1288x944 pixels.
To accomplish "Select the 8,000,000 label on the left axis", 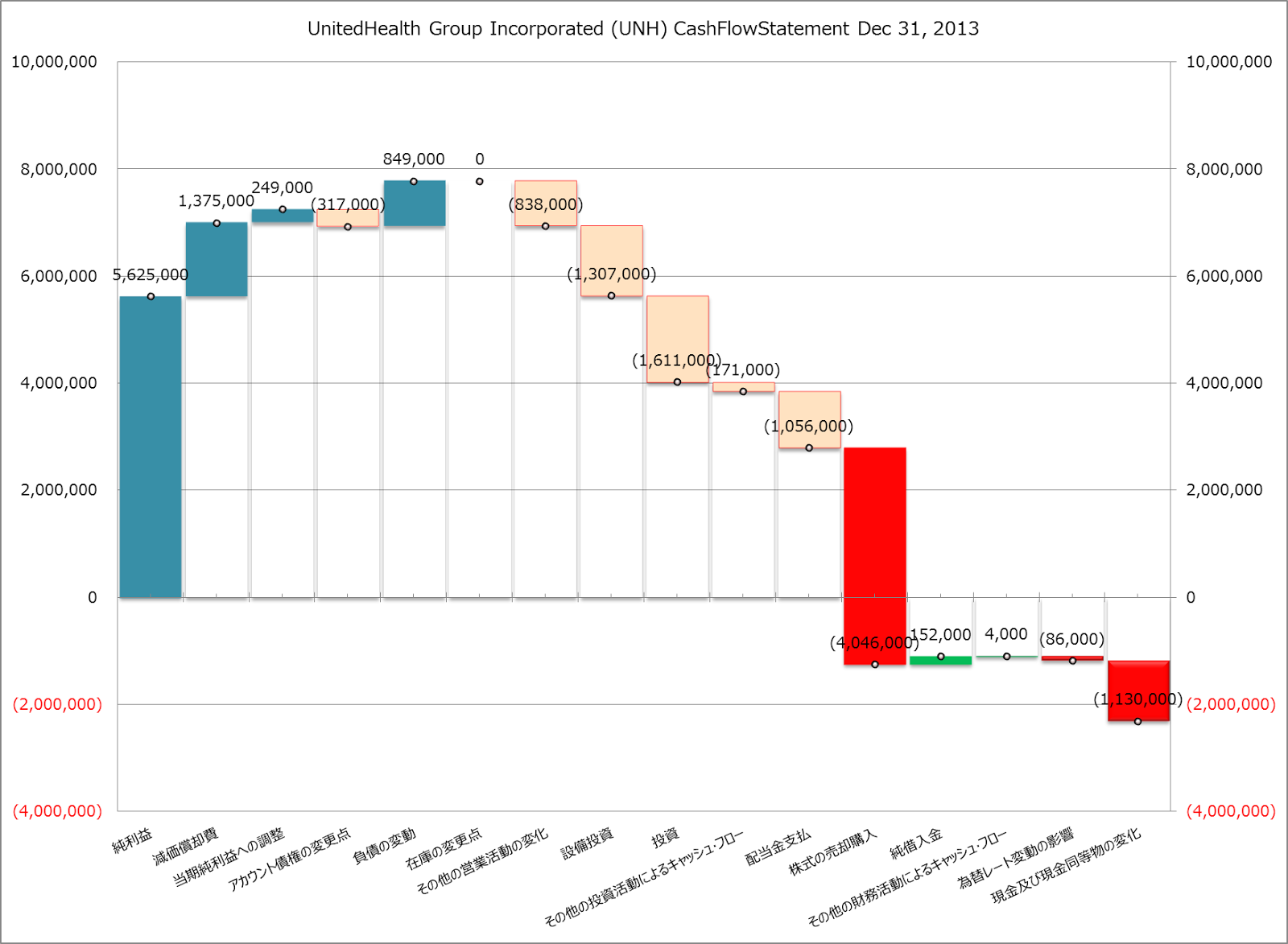I will (x=59, y=169).
